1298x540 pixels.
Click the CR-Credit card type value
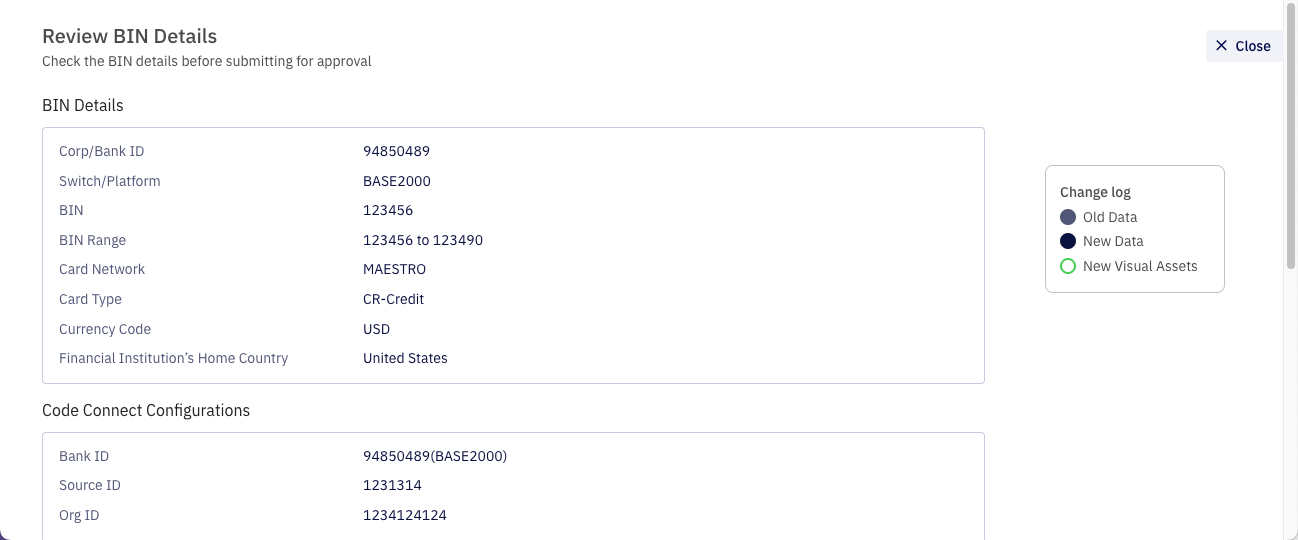[394, 299]
